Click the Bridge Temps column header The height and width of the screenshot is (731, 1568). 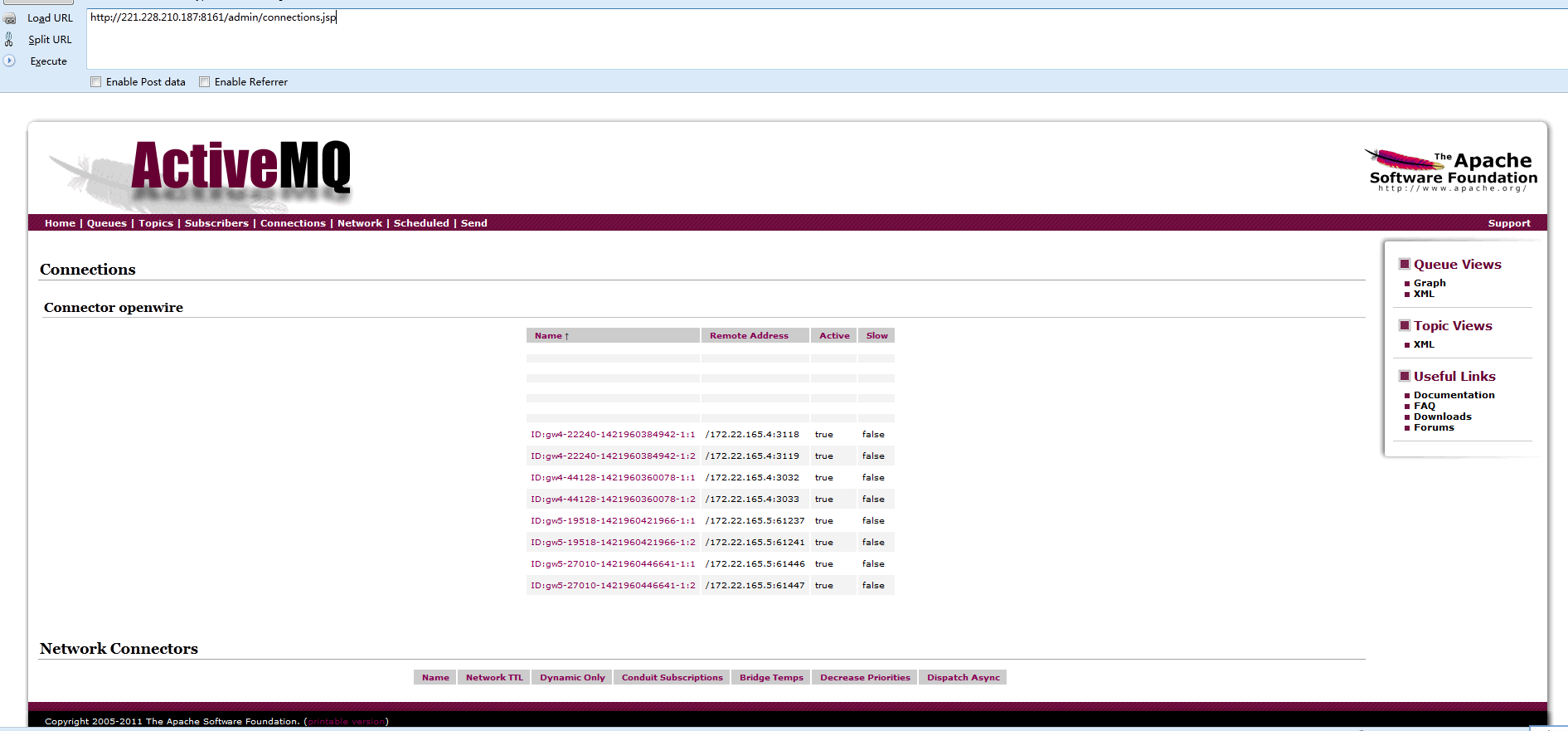point(771,678)
